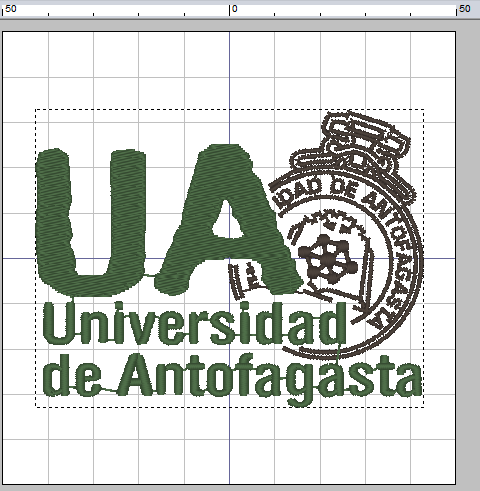480x491 pixels.
Task: Select the green word Antofagasta on bottom line
Action: pos(270,378)
